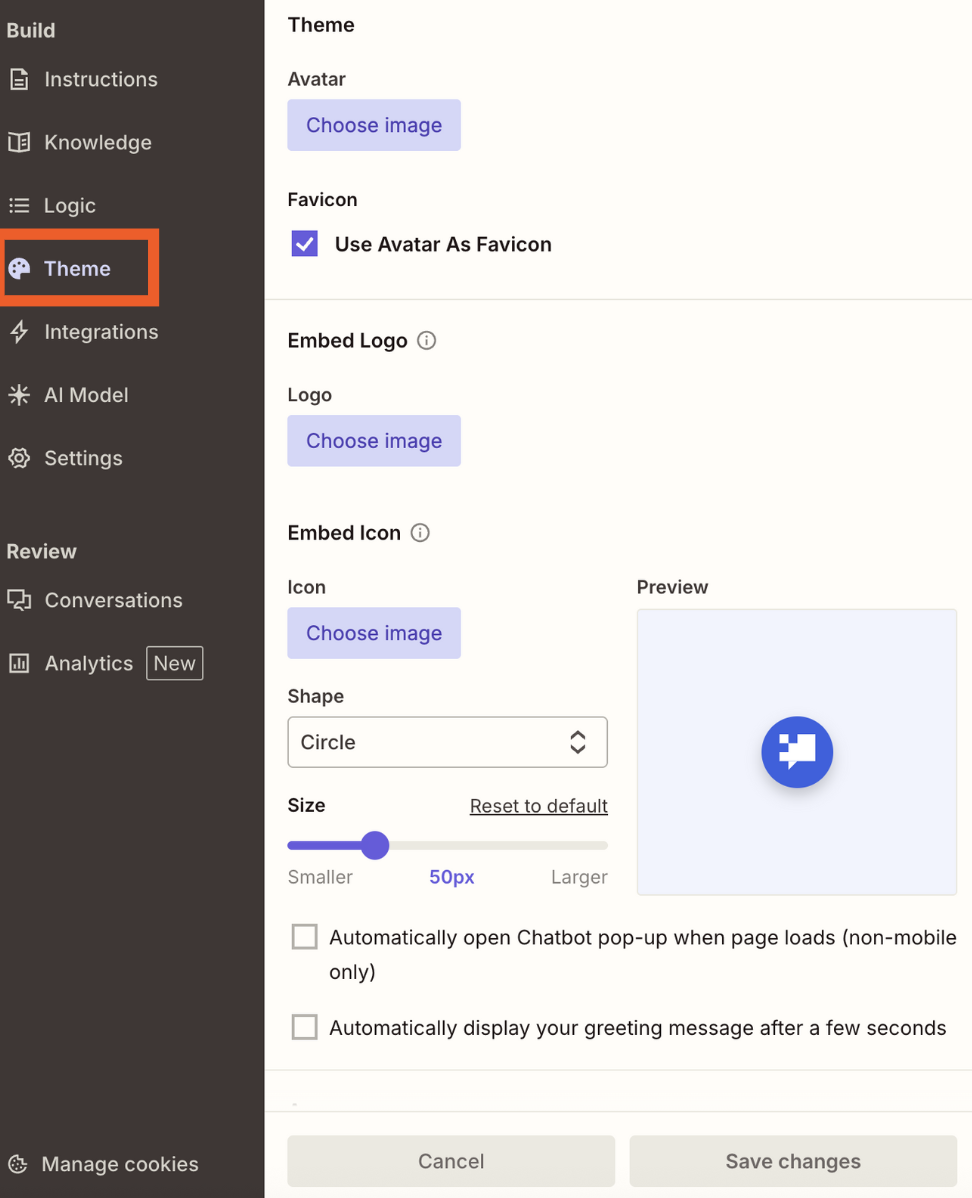Expand the Embed Icon info tooltip
Screen dimensions: 972x1198
[x=419, y=532]
